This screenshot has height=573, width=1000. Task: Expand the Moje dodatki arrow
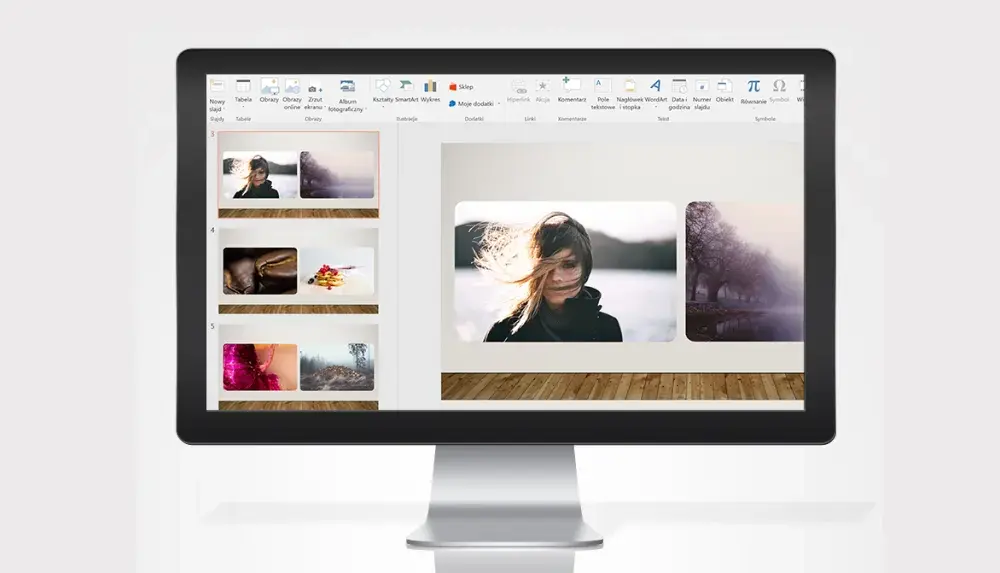[x=499, y=103]
